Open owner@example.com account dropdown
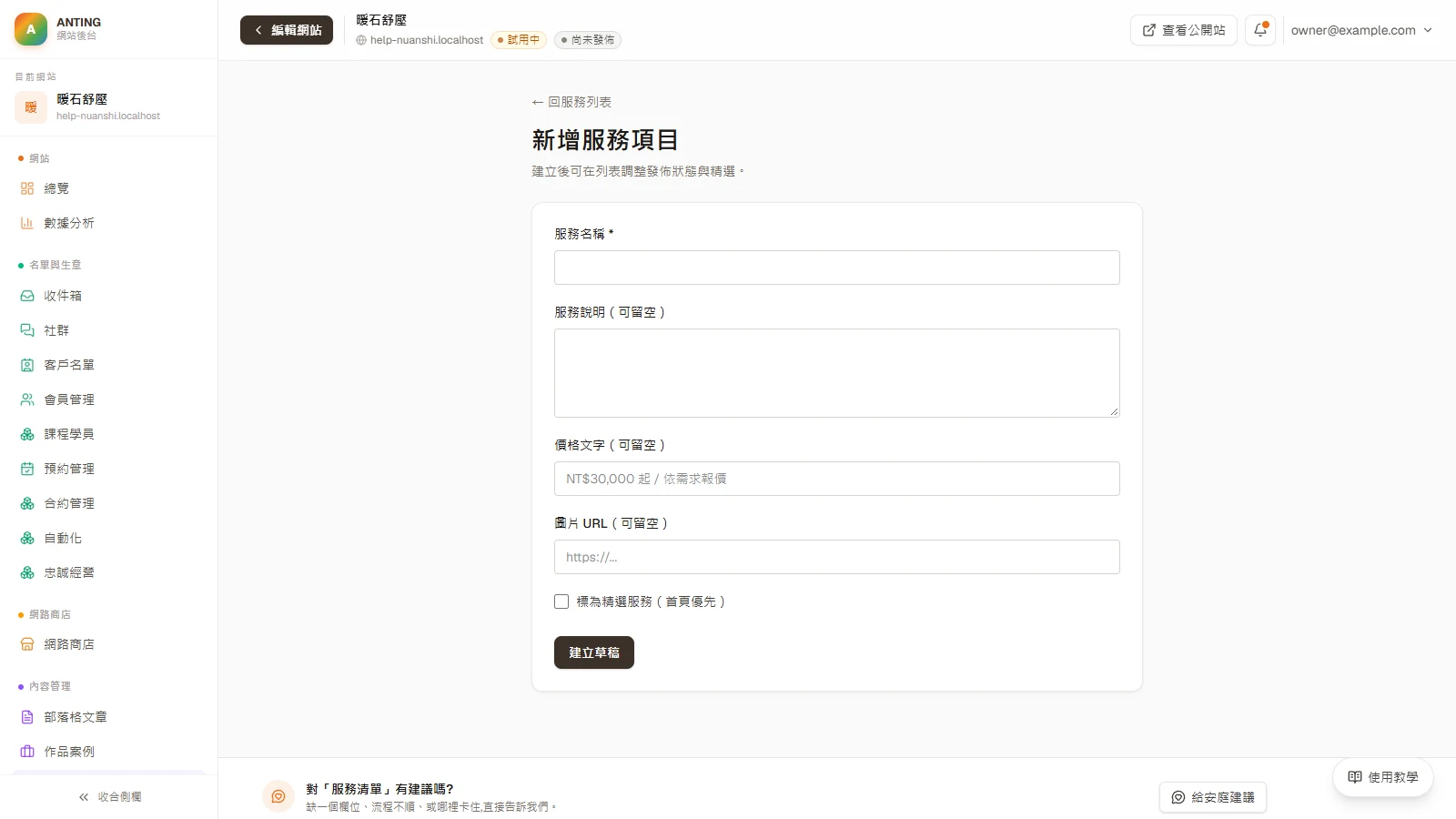Image resolution: width=1456 pixels, height=819 pixels. 1361,30
